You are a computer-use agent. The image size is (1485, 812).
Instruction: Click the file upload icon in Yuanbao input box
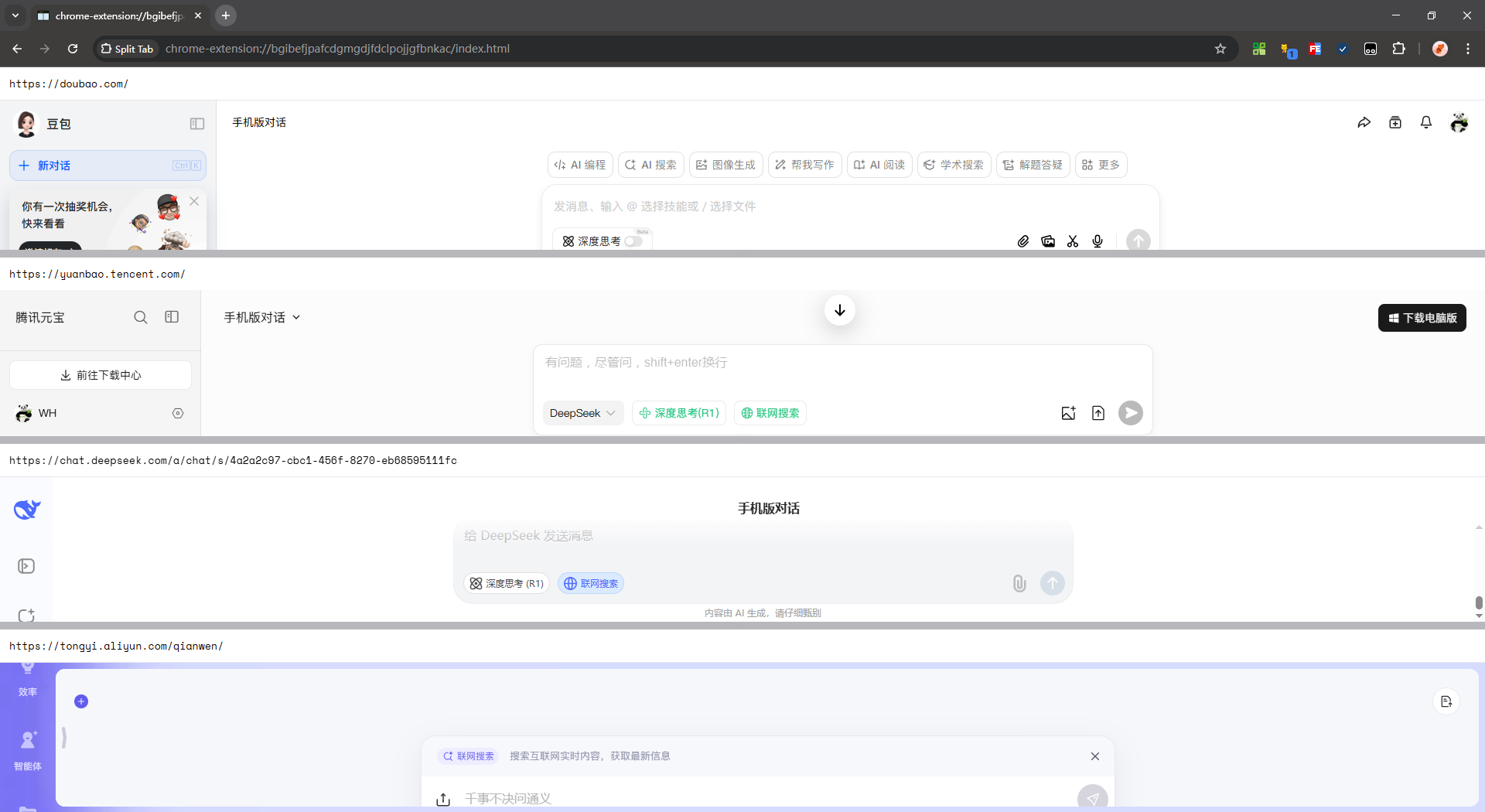[1098, 413]
